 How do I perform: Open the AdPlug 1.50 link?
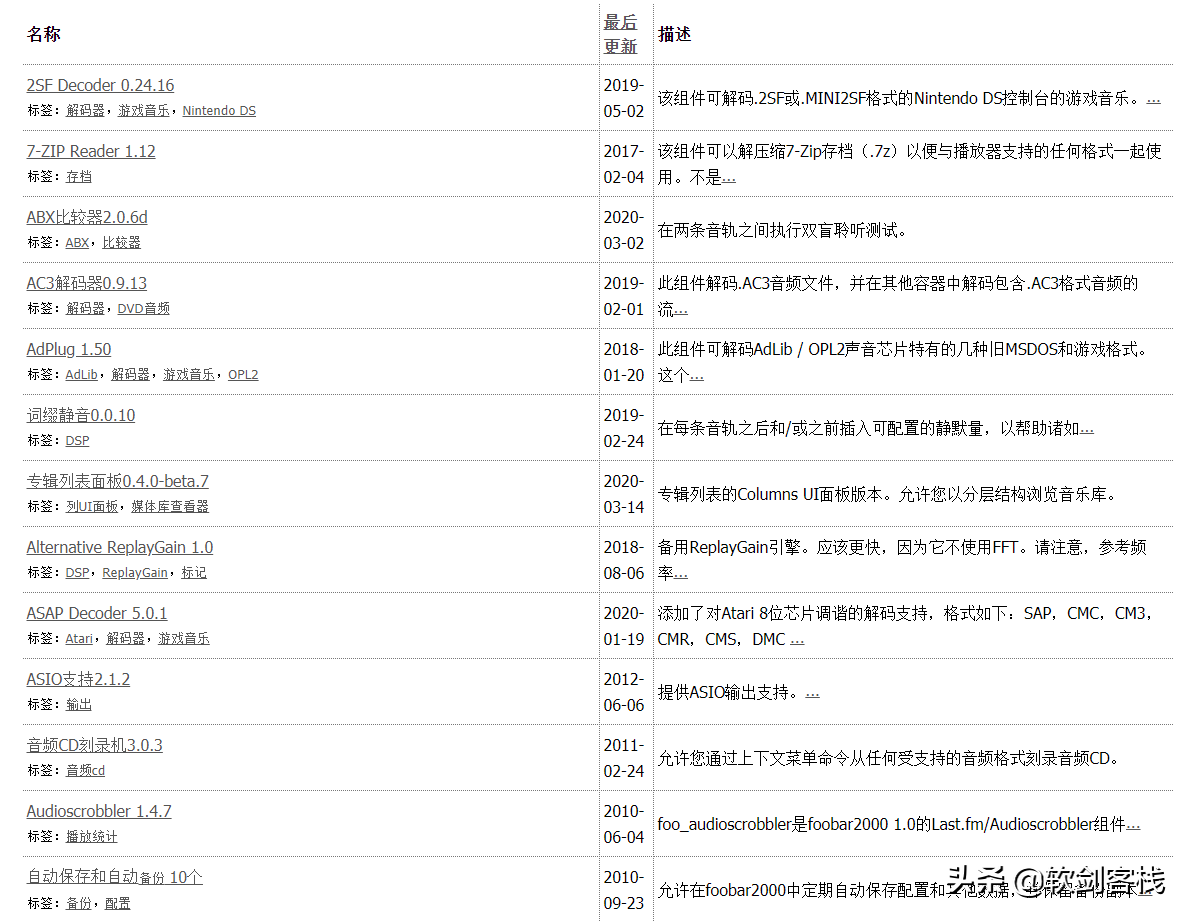[69, 350]
